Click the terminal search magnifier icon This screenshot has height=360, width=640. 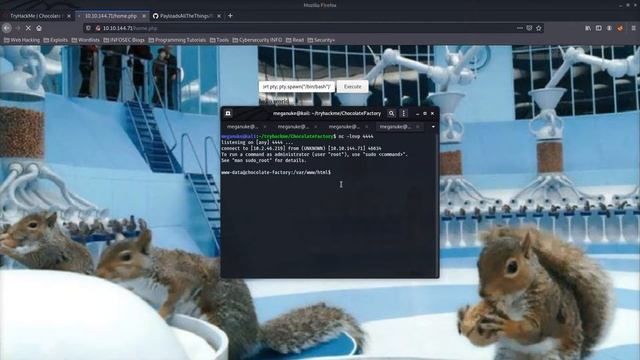(391, 113)
